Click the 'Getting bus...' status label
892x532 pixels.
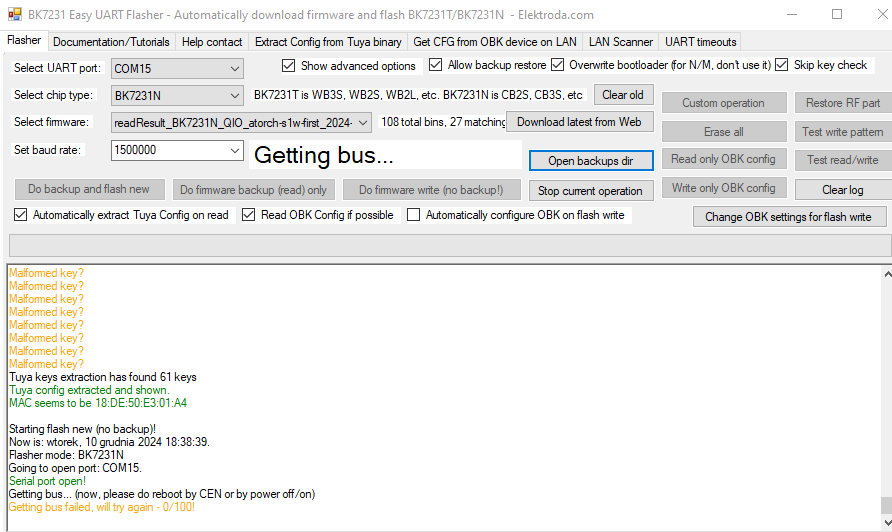[324, 155]
